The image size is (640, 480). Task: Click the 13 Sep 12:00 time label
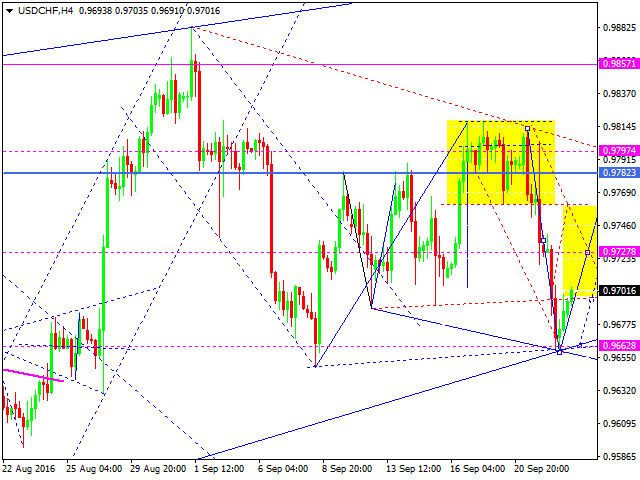[x=413, y=469]
